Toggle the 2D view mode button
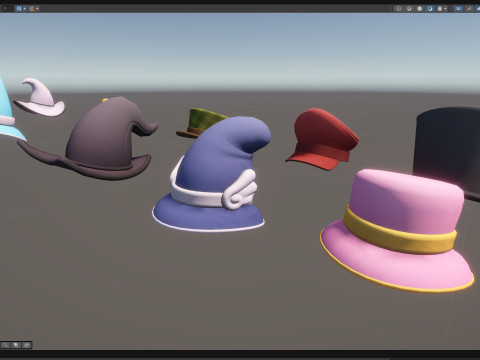The height and width of the screenshot is (360, 480). pos(459,9)
